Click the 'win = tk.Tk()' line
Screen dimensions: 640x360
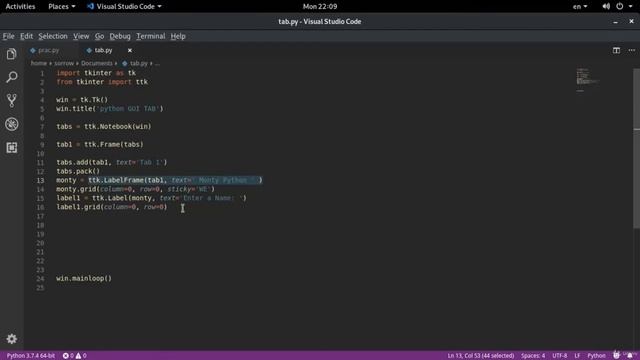click(82, 100)
